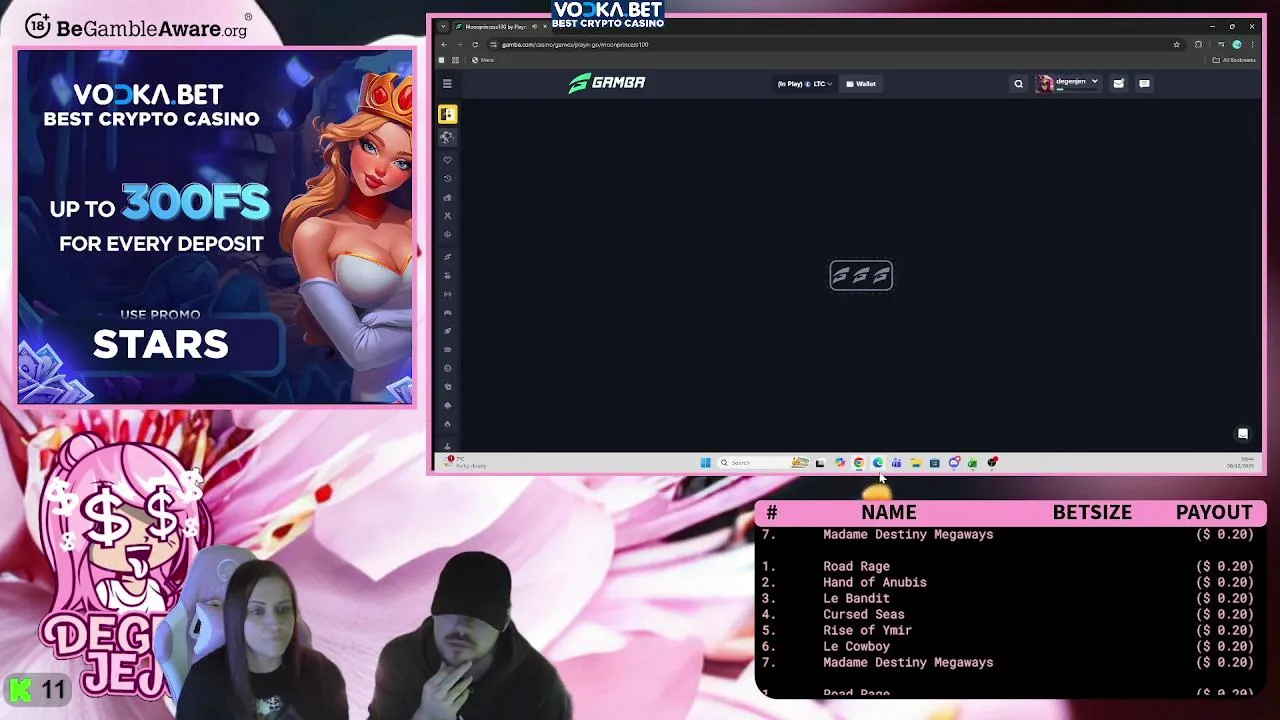Viewport: 1280px width, 720px height.
Task: Select the Le Bandit row
Action: pos(1010,598)
